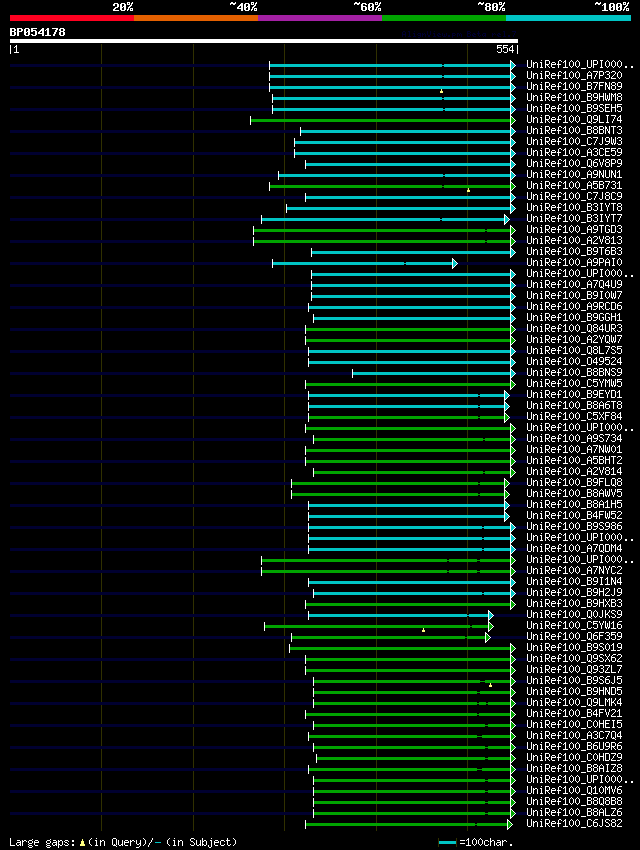The width and height of the screenshot is (640, 850).
Task: Click the UniRef100_O49524 label
Action: coord(574,362)
